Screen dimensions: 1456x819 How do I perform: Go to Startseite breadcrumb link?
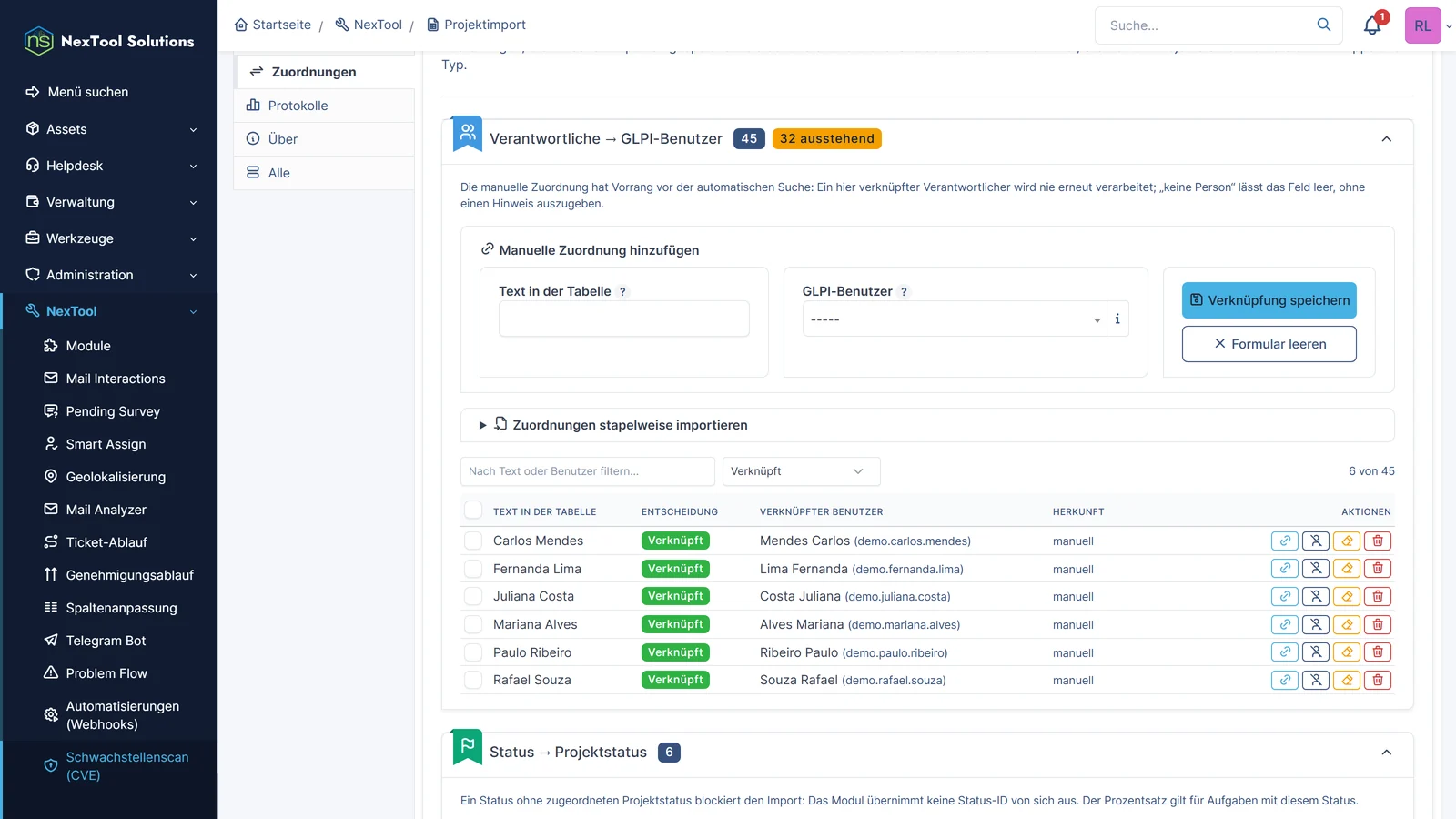[x=272, y=25]
